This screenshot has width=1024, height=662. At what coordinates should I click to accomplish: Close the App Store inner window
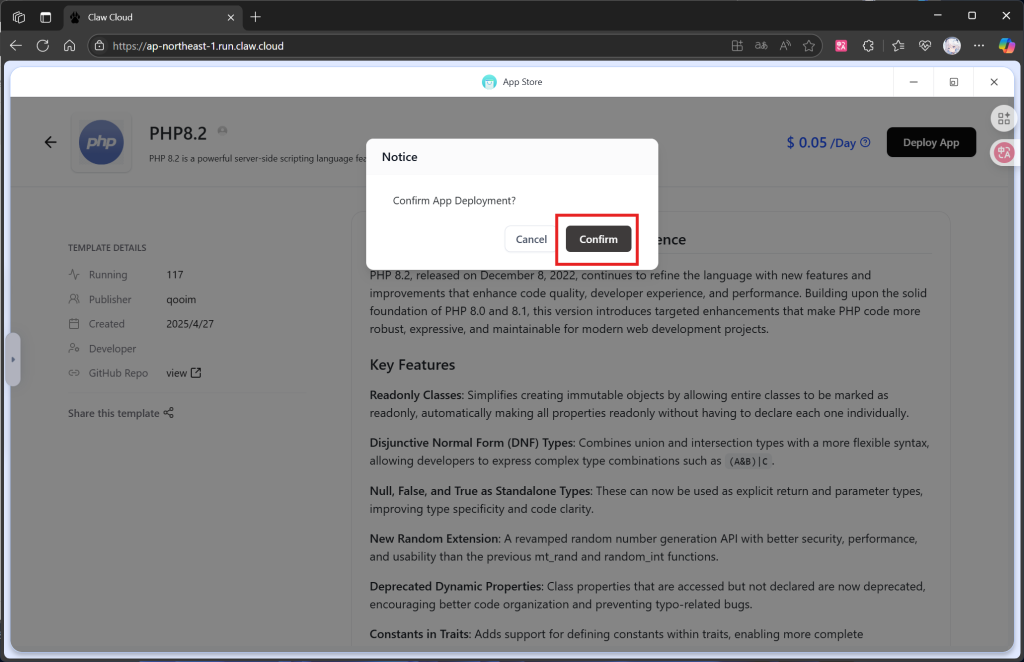[x=994, y=82]
